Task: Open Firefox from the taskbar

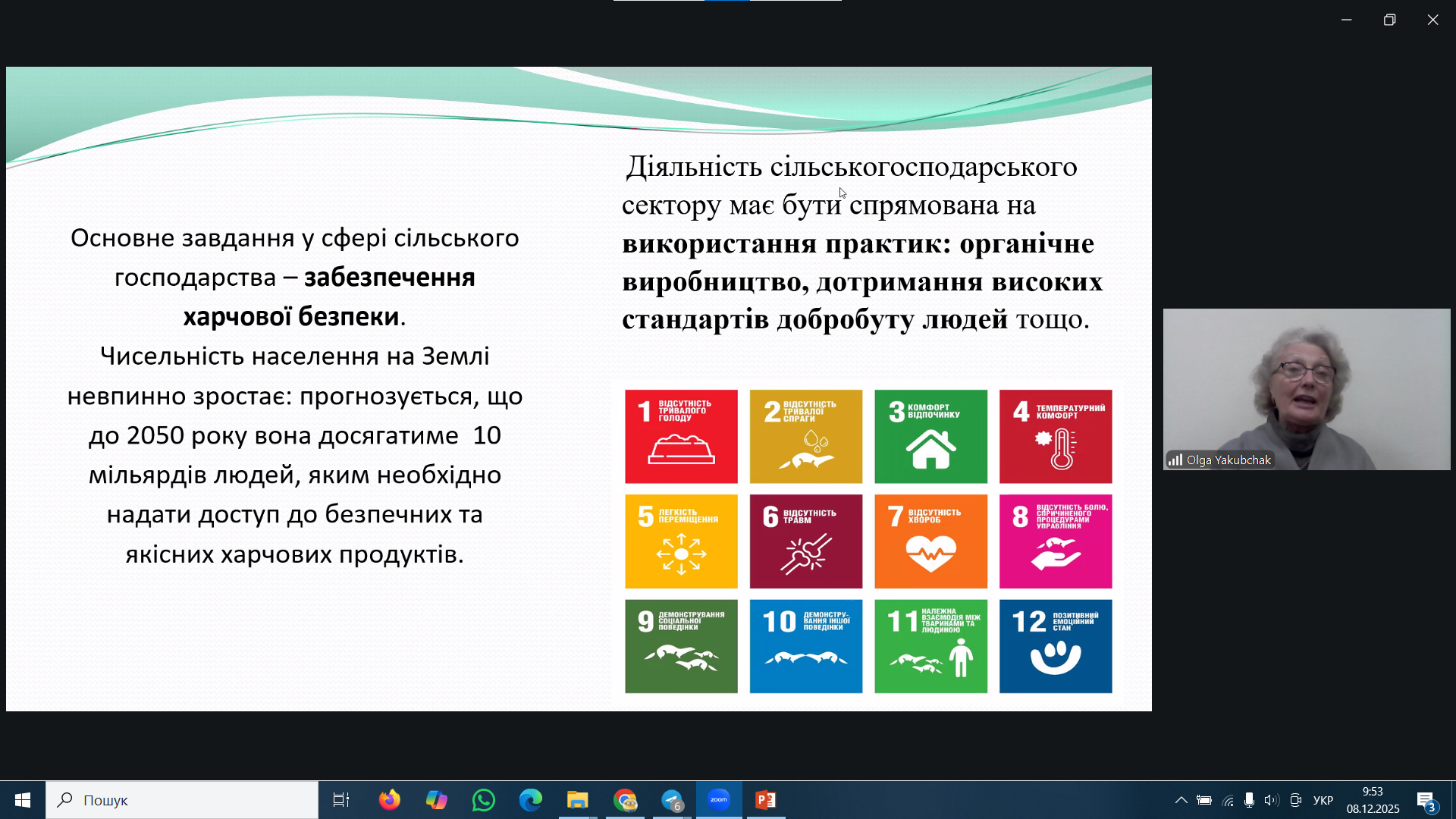Action: click(389, 800)
